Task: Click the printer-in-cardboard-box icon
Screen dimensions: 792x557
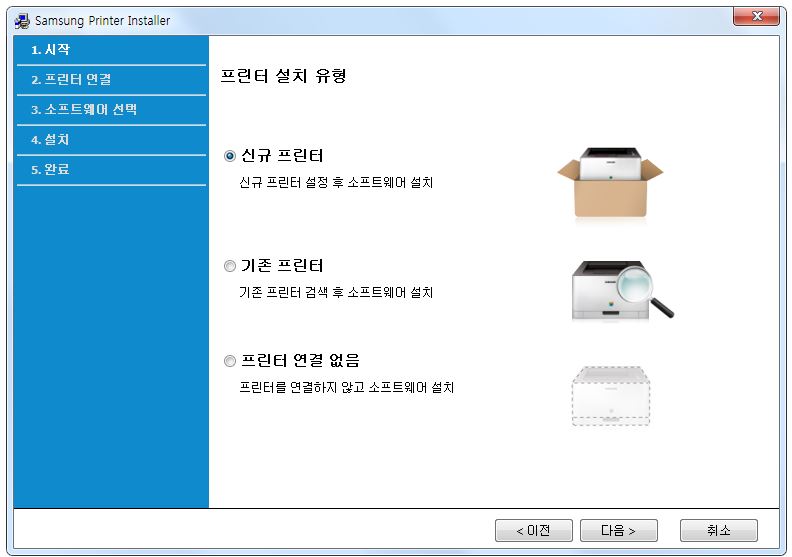Action: pos(610,183)
